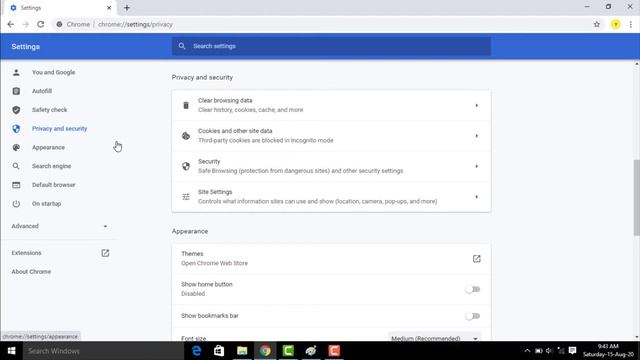Click the magnifier icon in search settings

coord(182,46)
